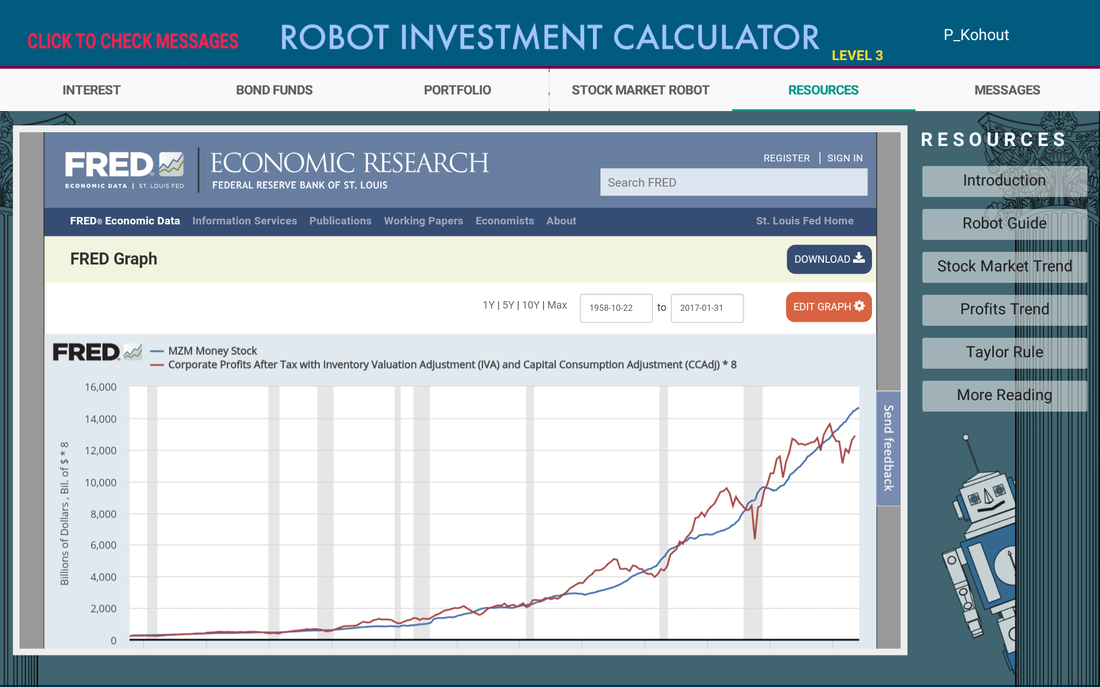This screenshot has height=687, width=1100.
Task: Show the Profits Trend resource
Action: pos(1004,309)
